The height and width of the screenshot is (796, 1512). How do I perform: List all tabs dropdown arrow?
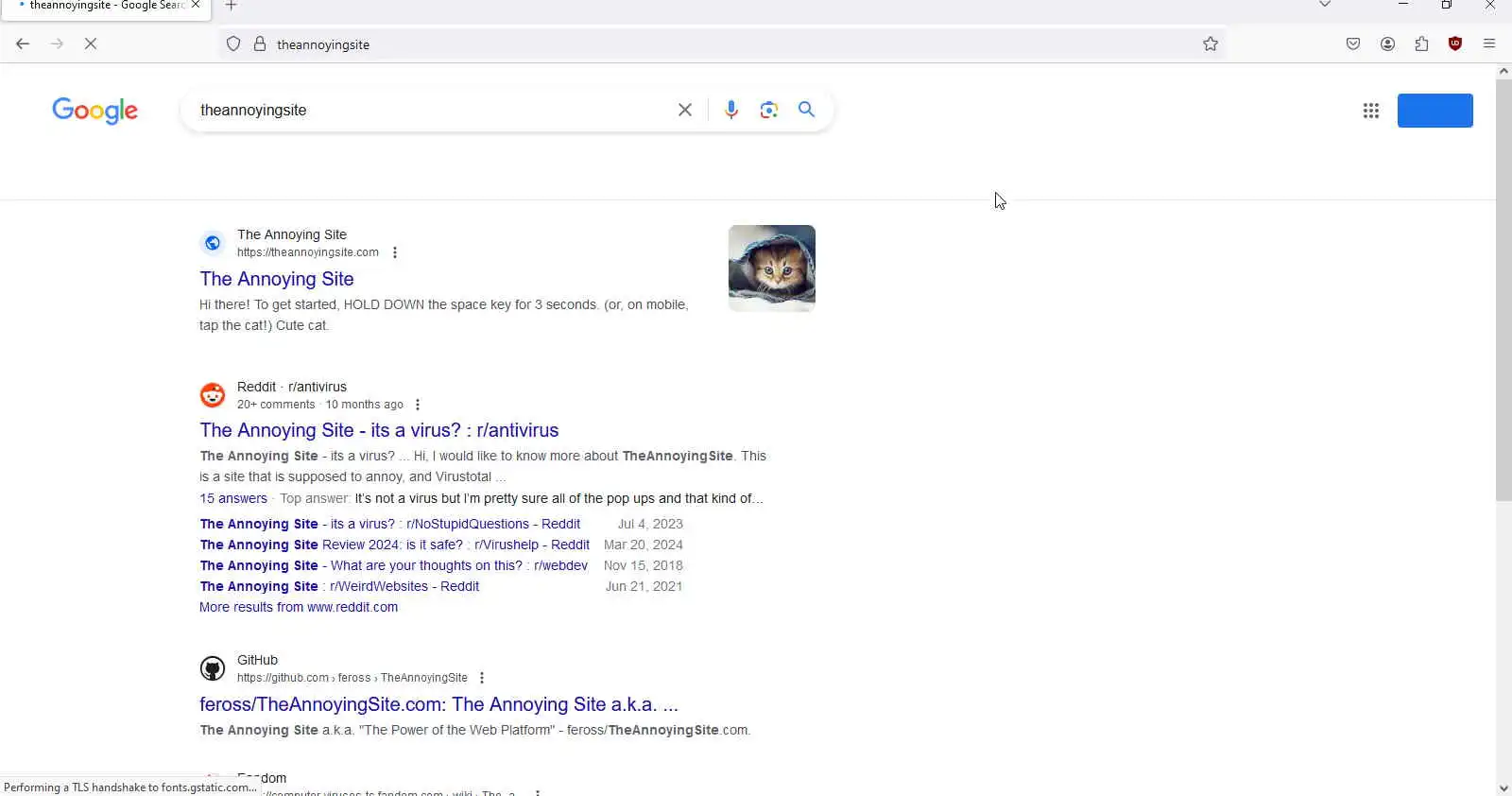pos(1325,5)
